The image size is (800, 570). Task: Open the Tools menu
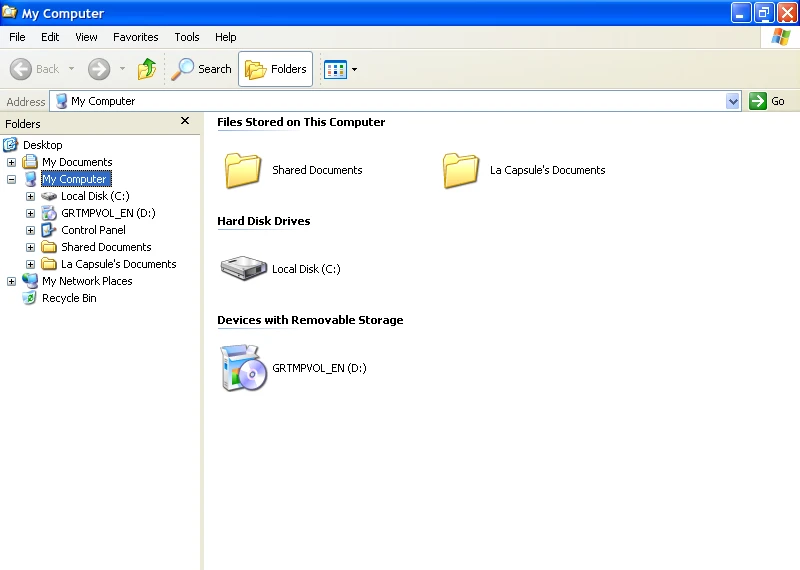pyautogui.click(x=187, y=37)
